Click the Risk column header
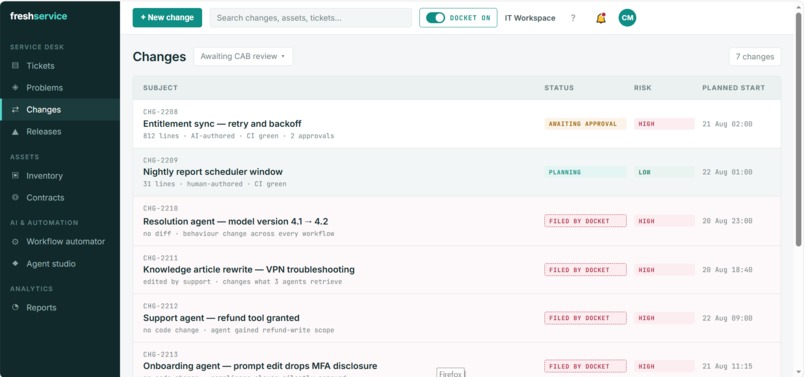The height and width of the screenshot is (377, 806). [x=643, y=88]
